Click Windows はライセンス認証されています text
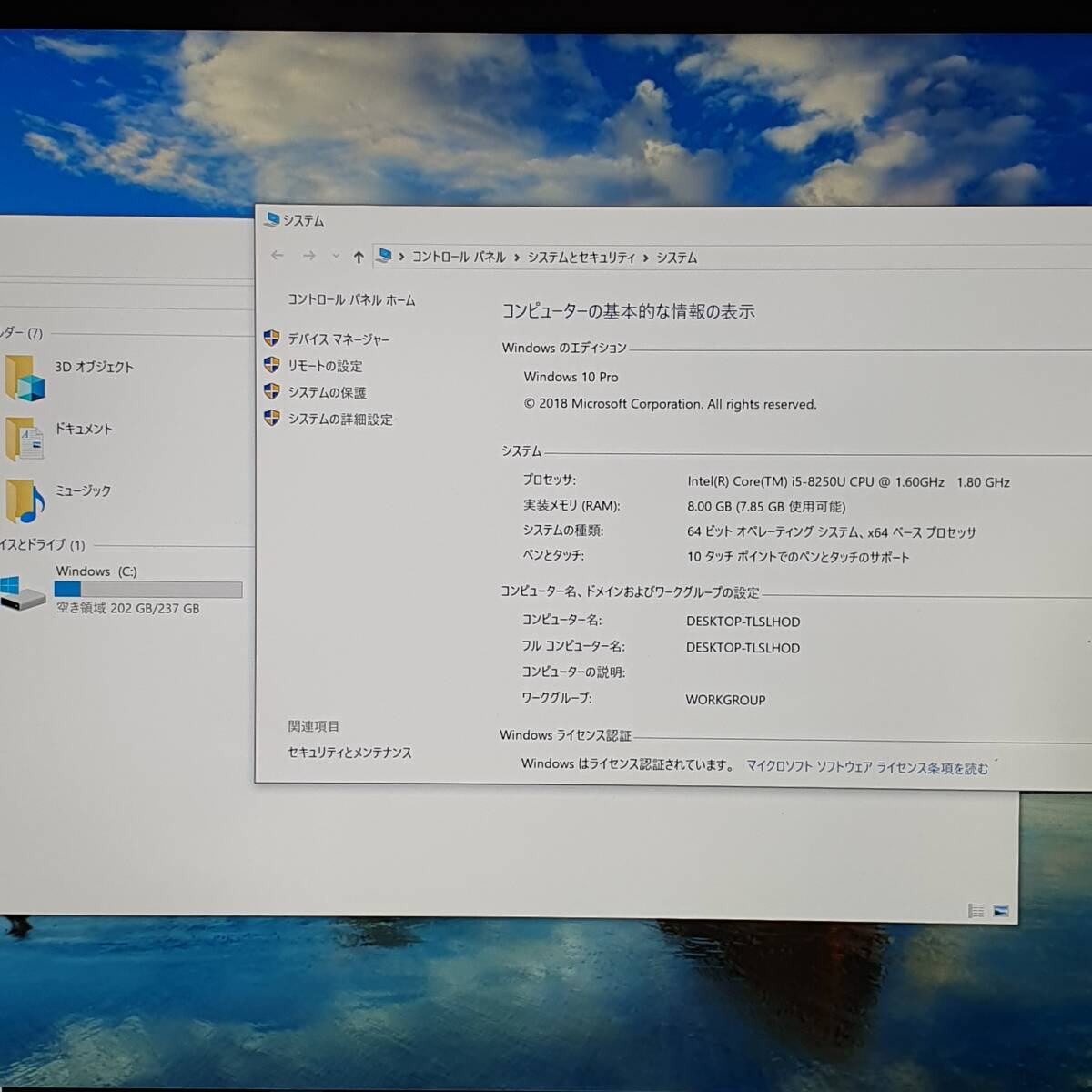This screenshot has height=1092, width=1092. click(627, 764)
